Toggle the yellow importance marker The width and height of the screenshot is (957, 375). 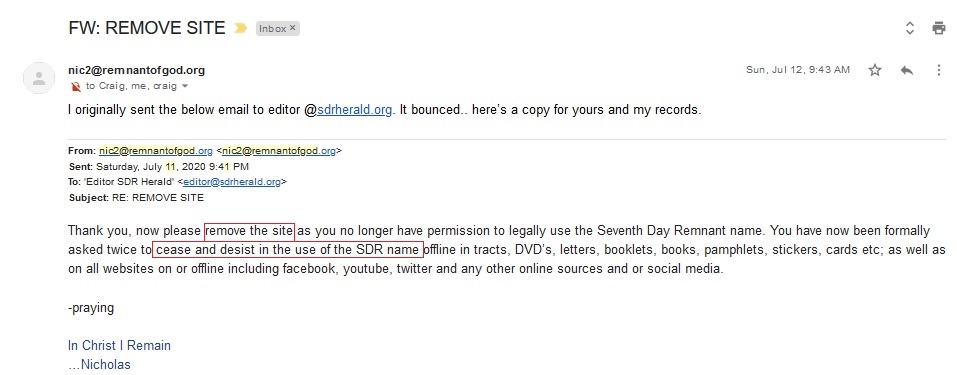[x=240, y=28]
